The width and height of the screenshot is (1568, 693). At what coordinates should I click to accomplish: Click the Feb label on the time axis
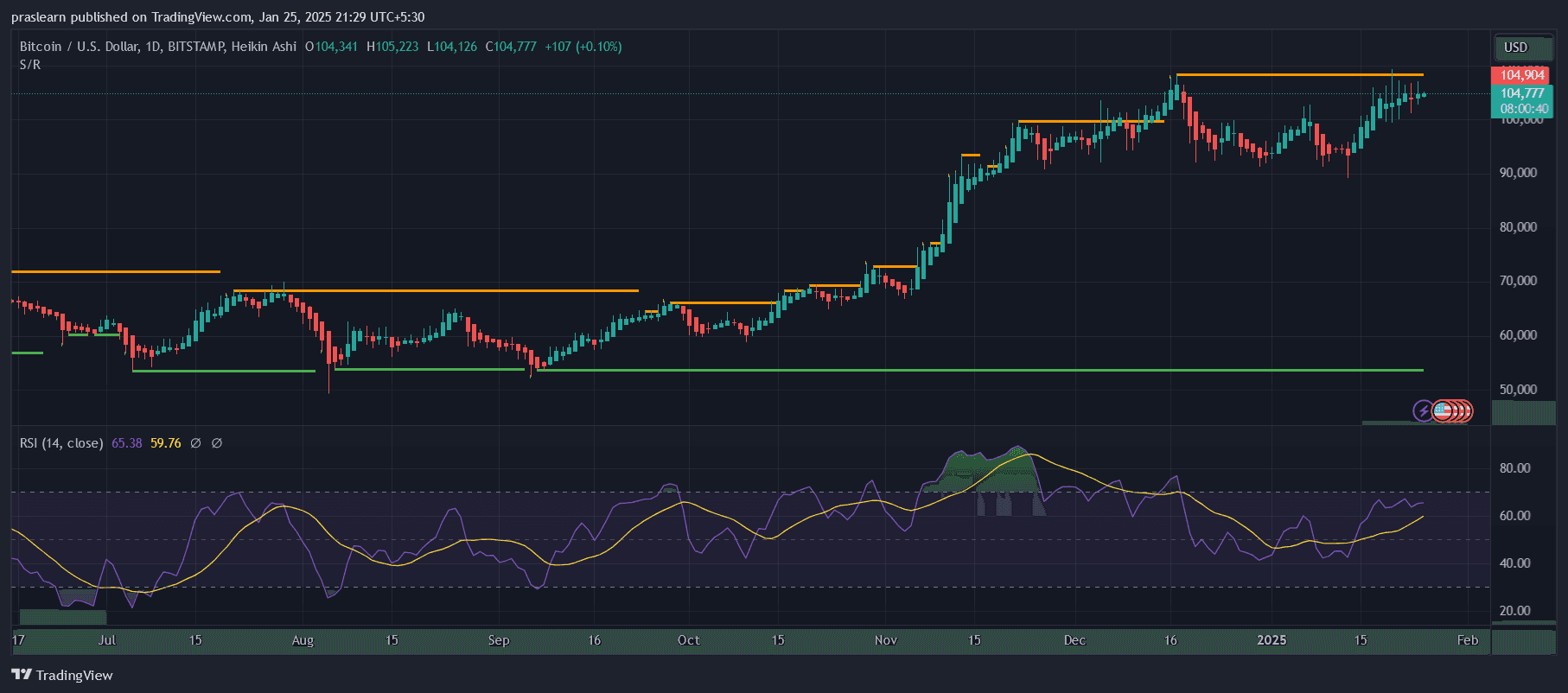[1467, 640]
